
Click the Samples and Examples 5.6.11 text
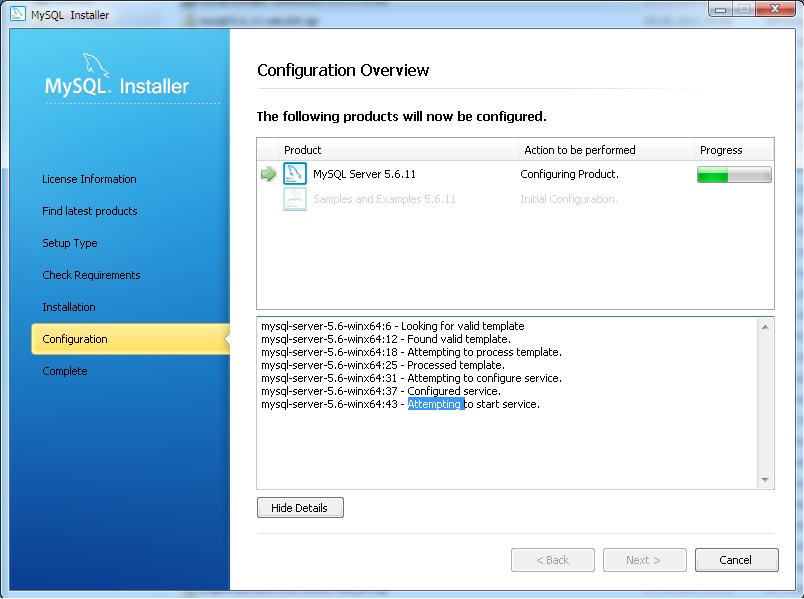click(385, 199)
